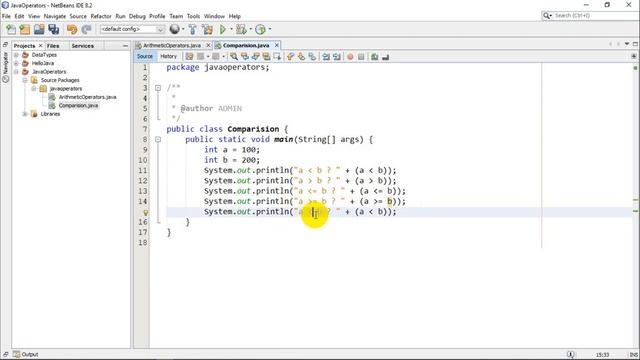Close the Comparision.java tab
This screenshot has height=360, width=640.
(x=277, y=45)
